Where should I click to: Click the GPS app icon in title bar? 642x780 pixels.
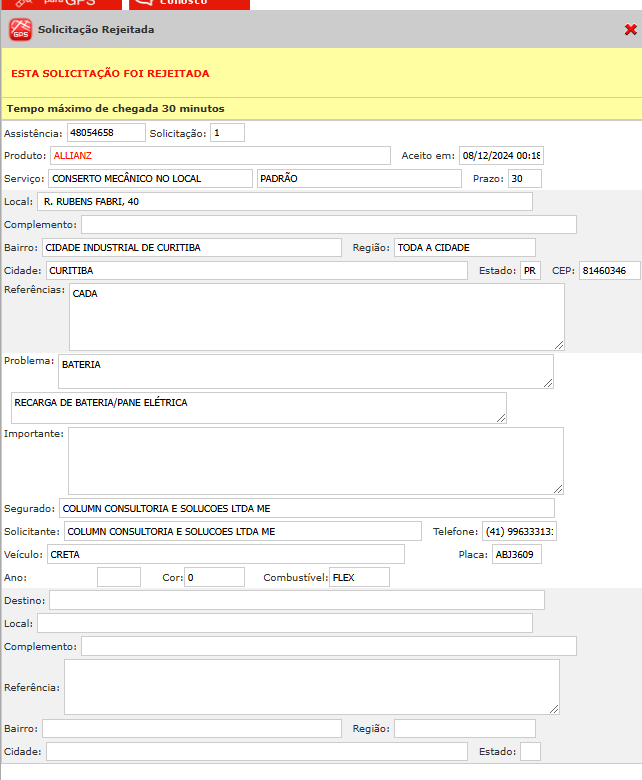20,30
